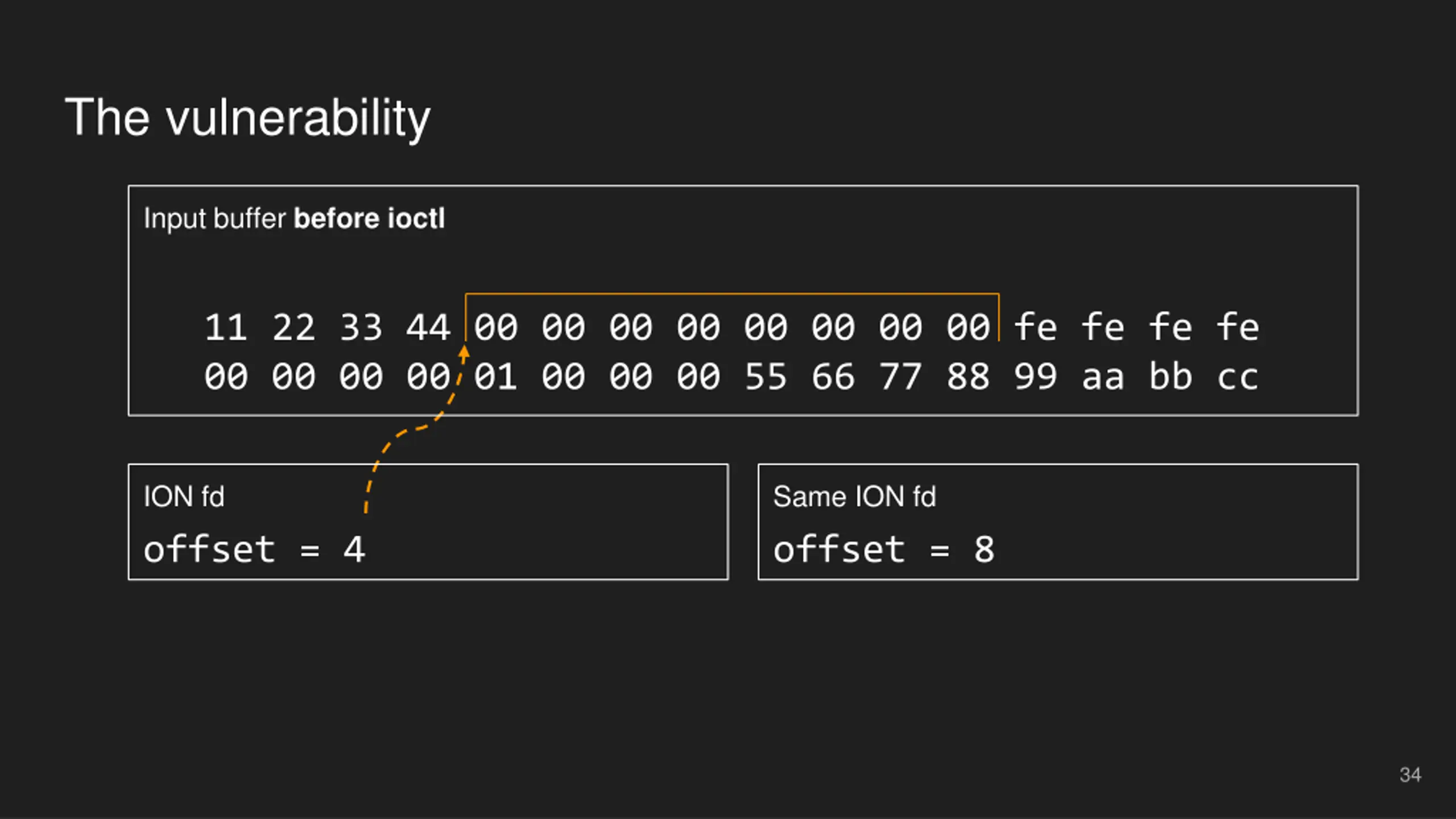Image resolution: width=1456 pixels, height=819 pixels.
Task: Select the first byte "11" in the buffer
Action: [x=226, y=327]
